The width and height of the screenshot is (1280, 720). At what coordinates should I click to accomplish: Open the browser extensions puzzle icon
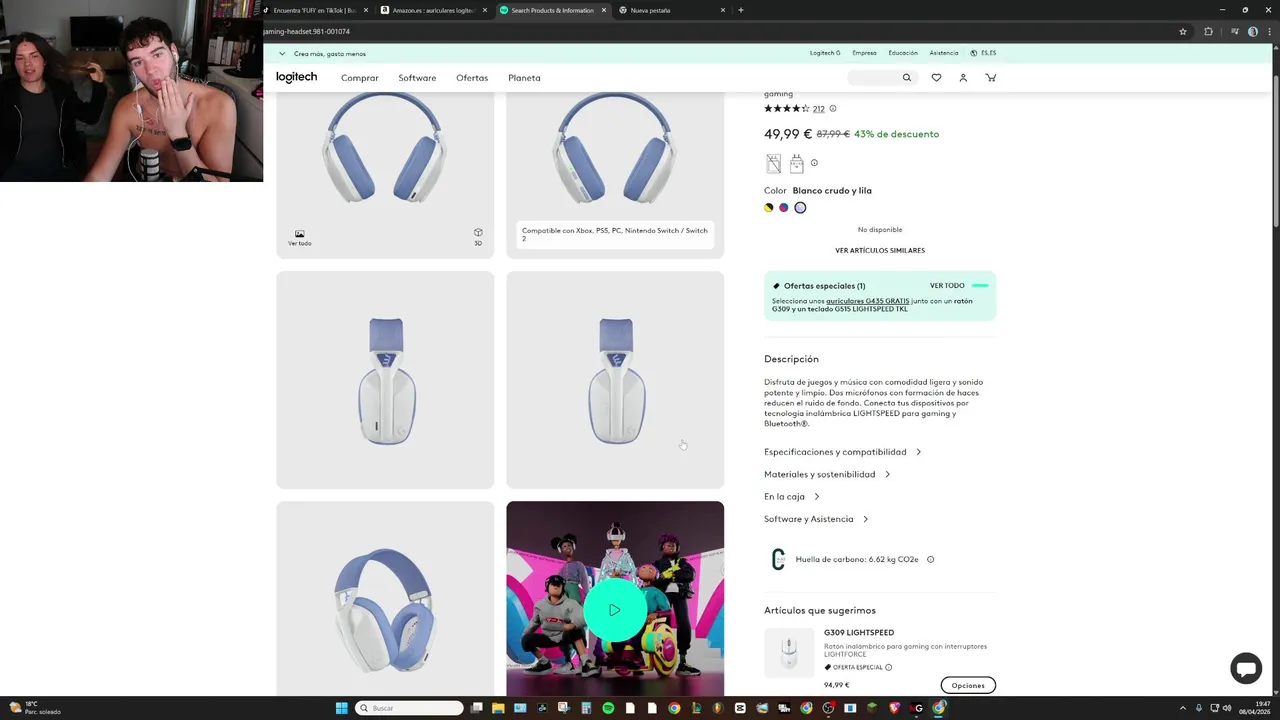pyautogui.click(x=1208, y=31)
